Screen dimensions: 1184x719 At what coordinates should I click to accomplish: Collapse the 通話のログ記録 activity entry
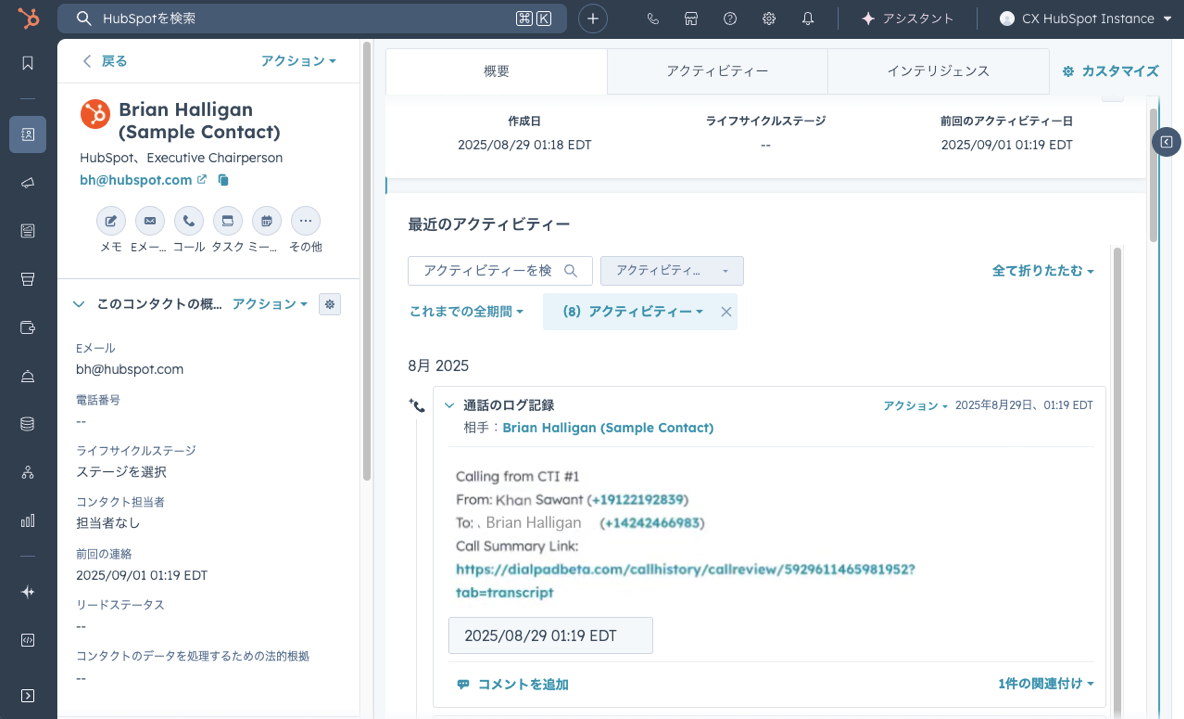449,406
